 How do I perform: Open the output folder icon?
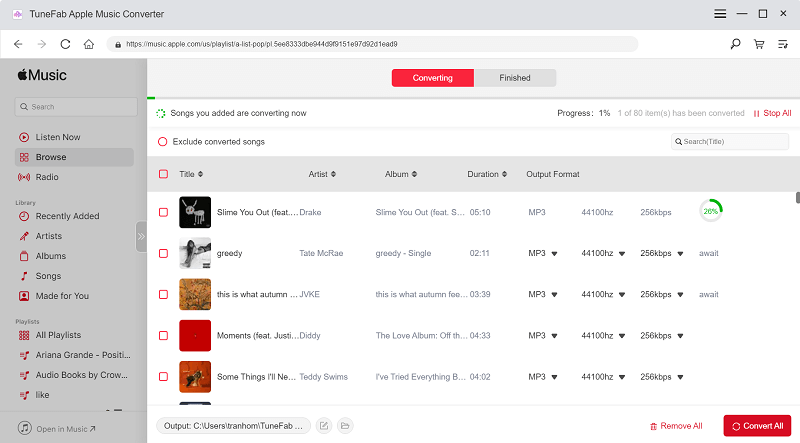coord(345,426)
